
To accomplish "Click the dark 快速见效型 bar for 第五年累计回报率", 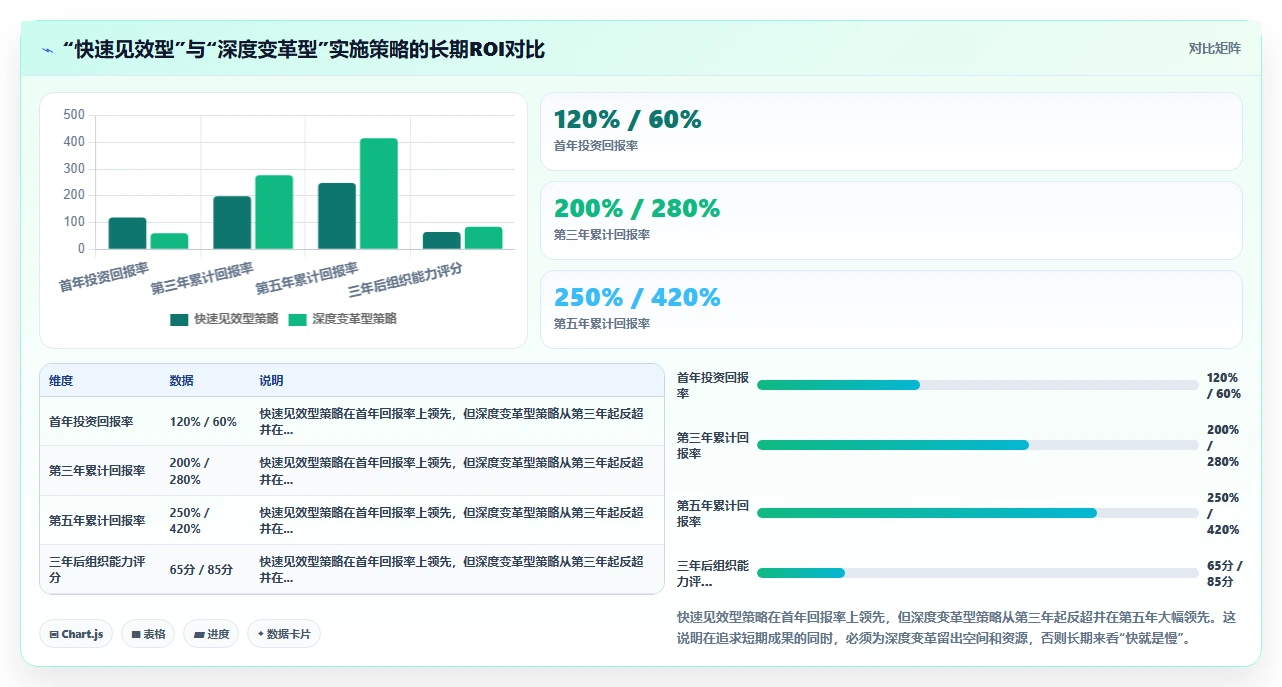I will click(337, 216).
